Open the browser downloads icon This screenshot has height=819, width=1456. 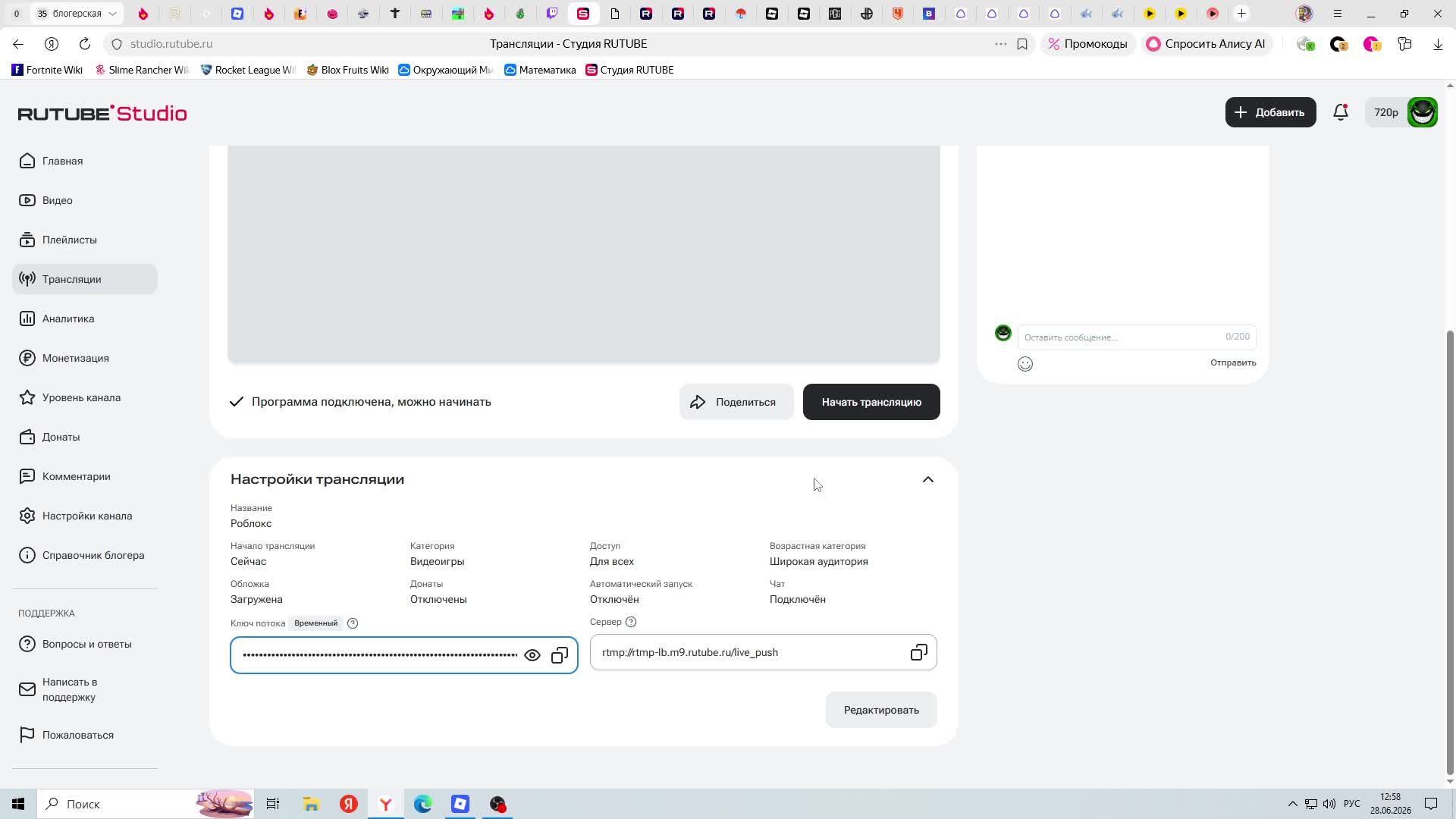tap(1438, 44)
